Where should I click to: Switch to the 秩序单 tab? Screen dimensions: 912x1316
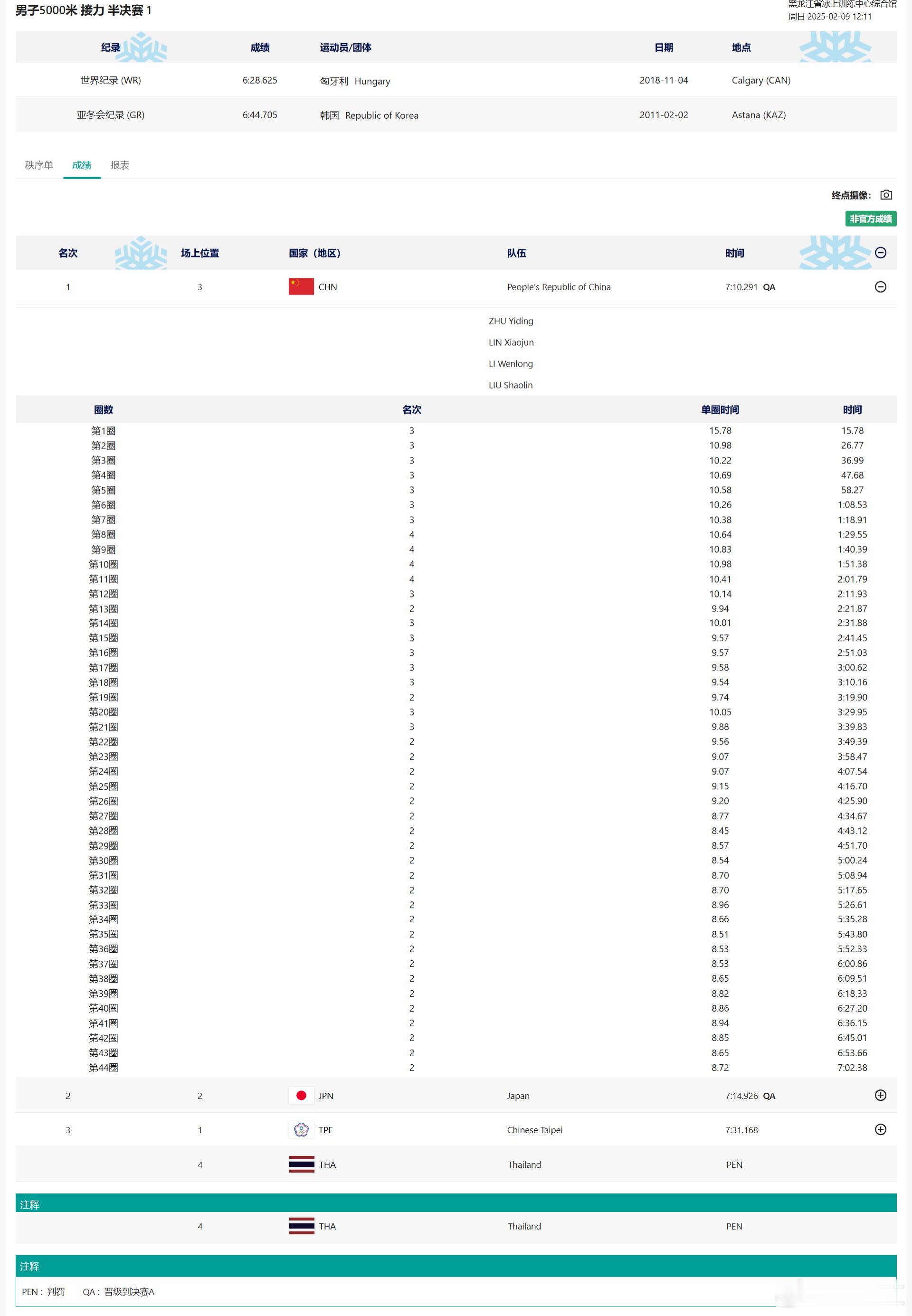pos(39,165)
